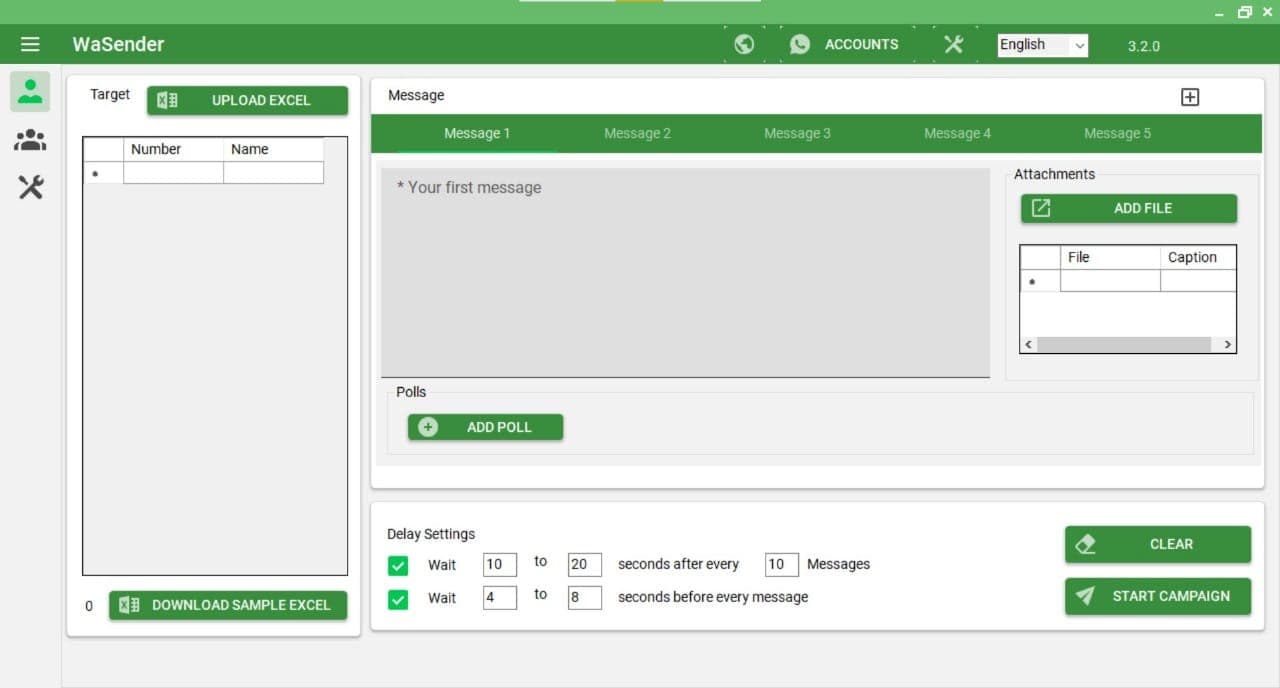This screenshot has height=688, width=1280.
Task: Click the wait field showing 4
Action: 499,598
